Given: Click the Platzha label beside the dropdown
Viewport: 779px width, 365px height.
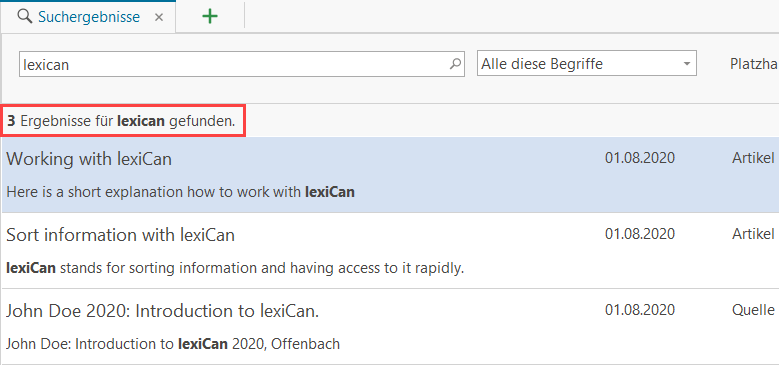Looking at the screenshot, I should (x=754, y=64).
